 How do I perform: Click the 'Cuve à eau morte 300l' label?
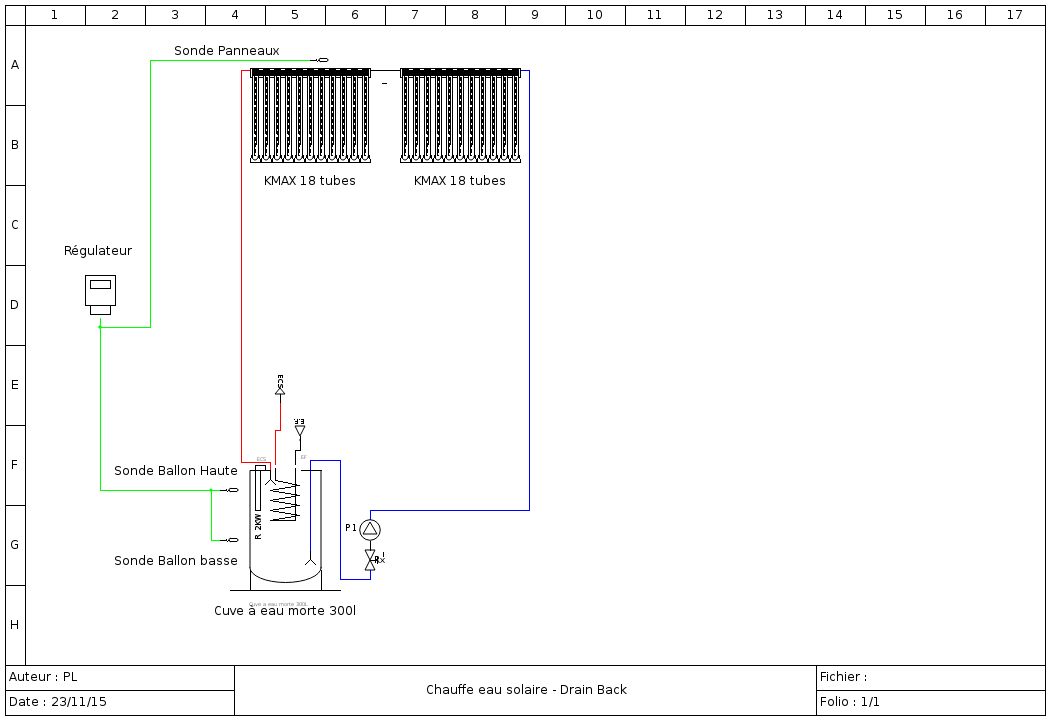(x=285, y=611)
